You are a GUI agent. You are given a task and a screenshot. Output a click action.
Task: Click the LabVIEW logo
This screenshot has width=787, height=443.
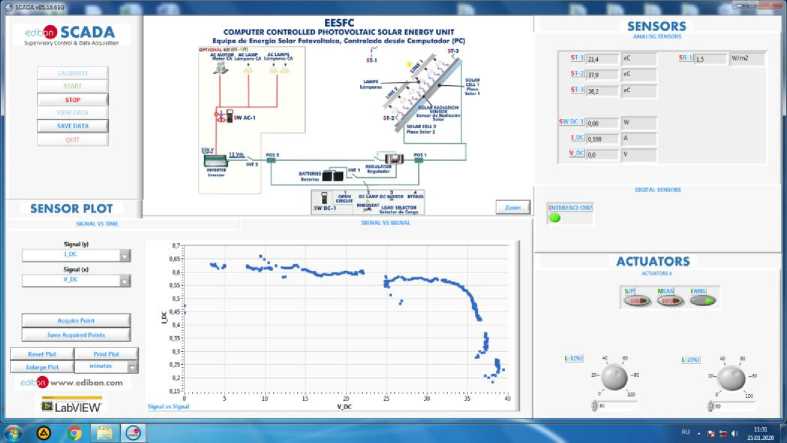click(x=71, y=404)
